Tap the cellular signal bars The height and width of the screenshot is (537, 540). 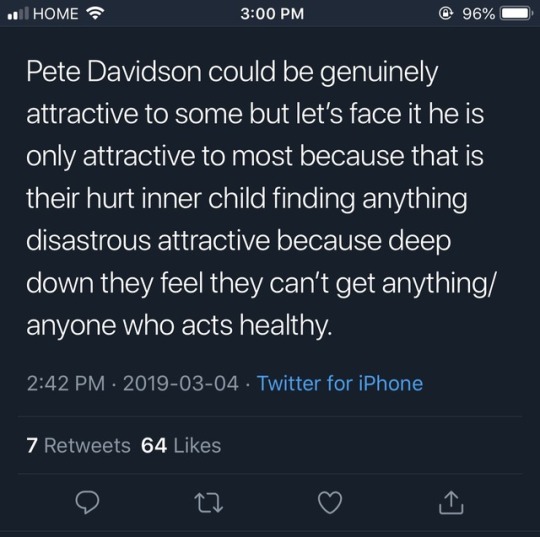coord(18,14)
